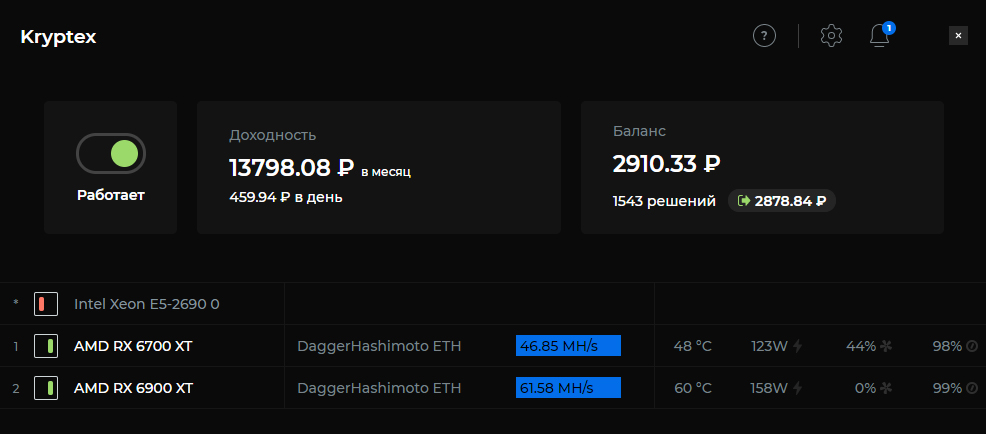The width and height of the screenshot is (986, 434).
Task: Turn off the mining toggle switch
Action: click(x=111, y=153)
